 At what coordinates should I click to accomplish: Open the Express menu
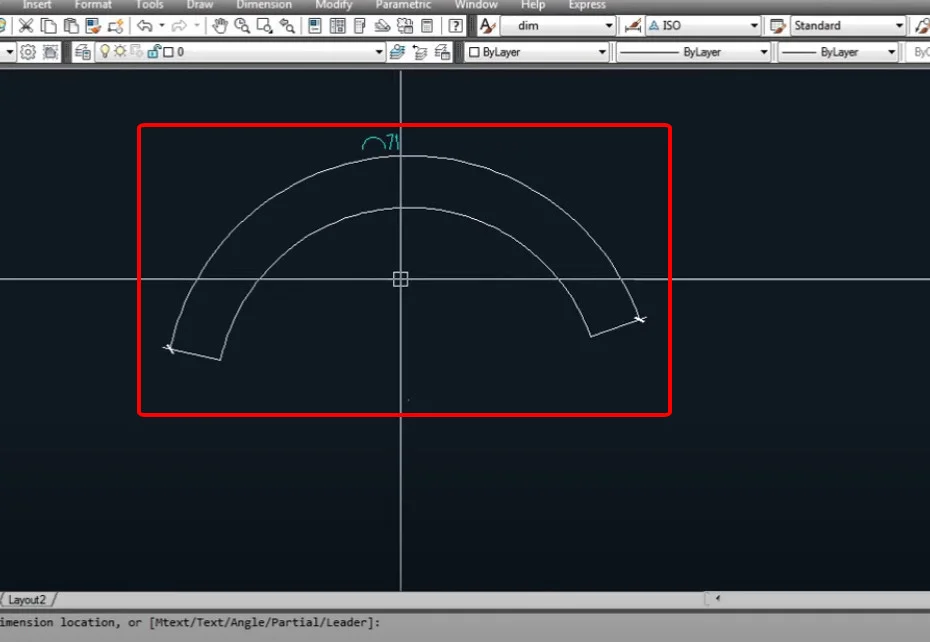pyautogui.click(x=587, y=5)
